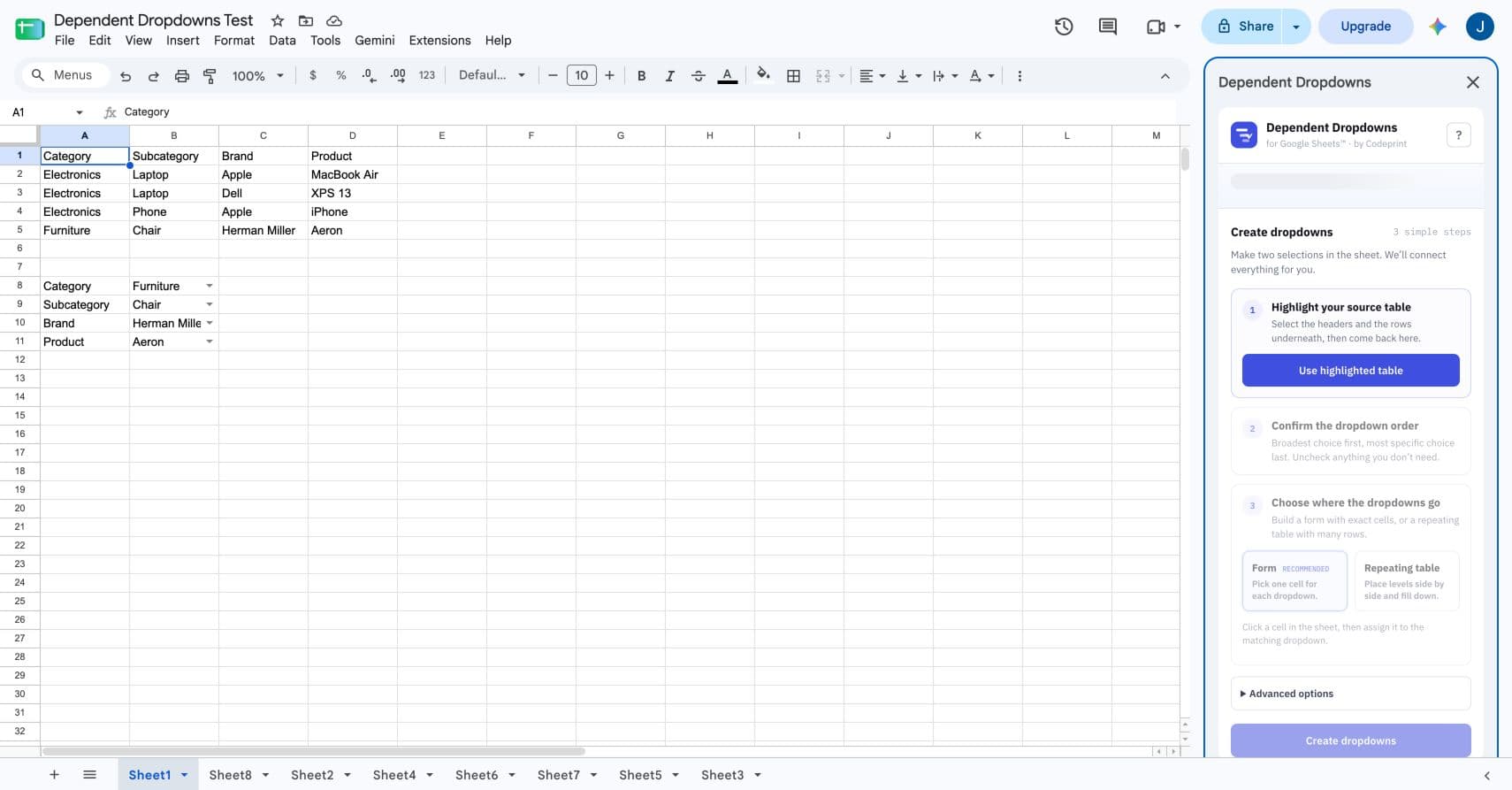Open the text color picker

(x=728, y=76)
